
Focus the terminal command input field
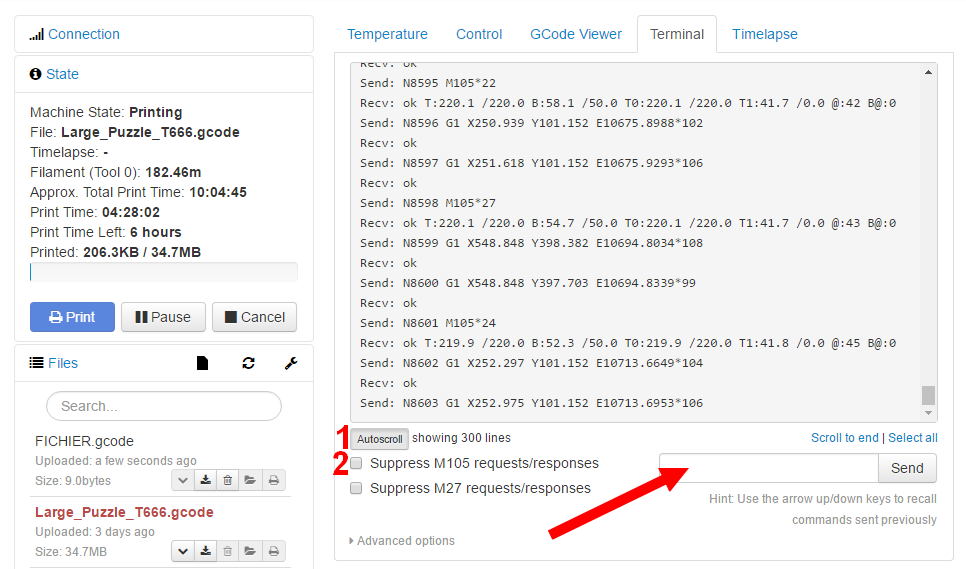click(768, 468)
